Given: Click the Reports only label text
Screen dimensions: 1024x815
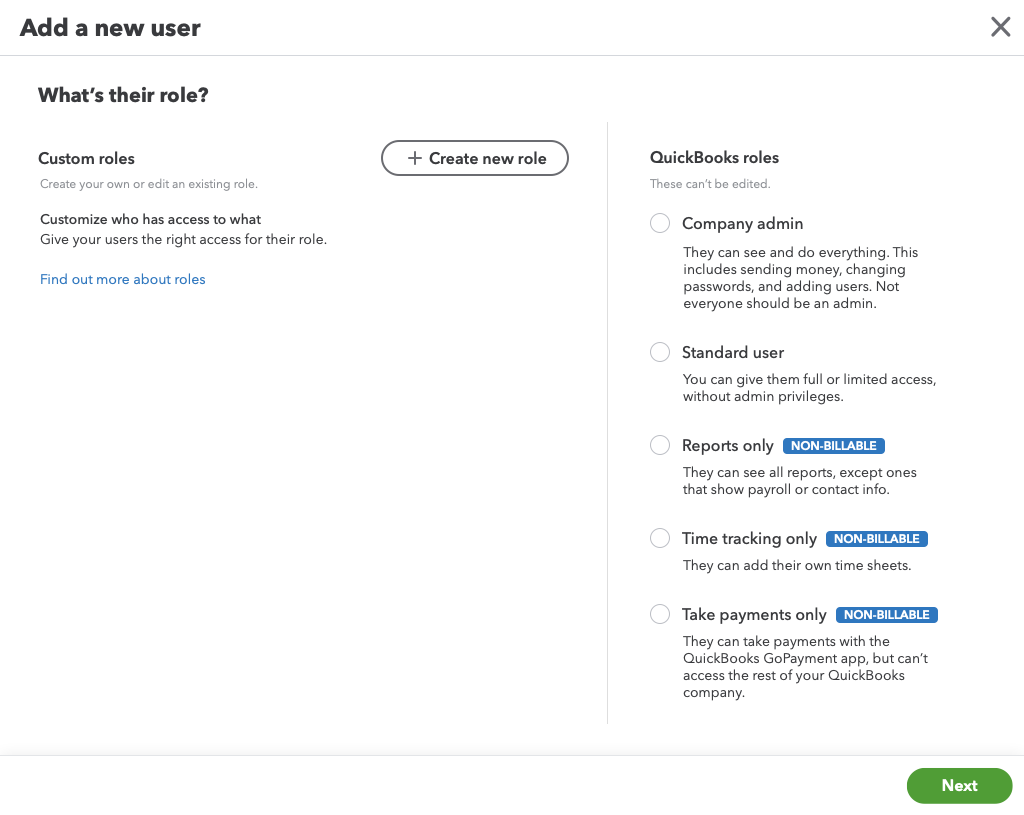Looking at the screenshot, I should tap(728, 446).
